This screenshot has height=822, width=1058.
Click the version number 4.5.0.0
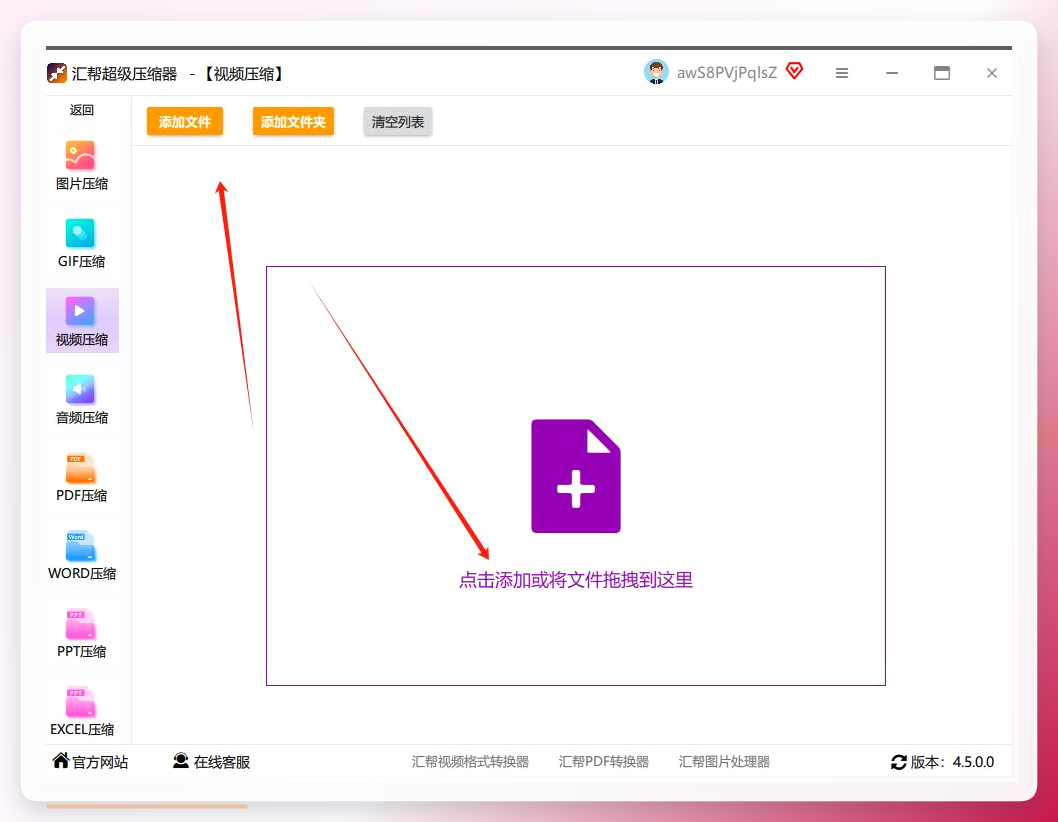click(973, 762)
